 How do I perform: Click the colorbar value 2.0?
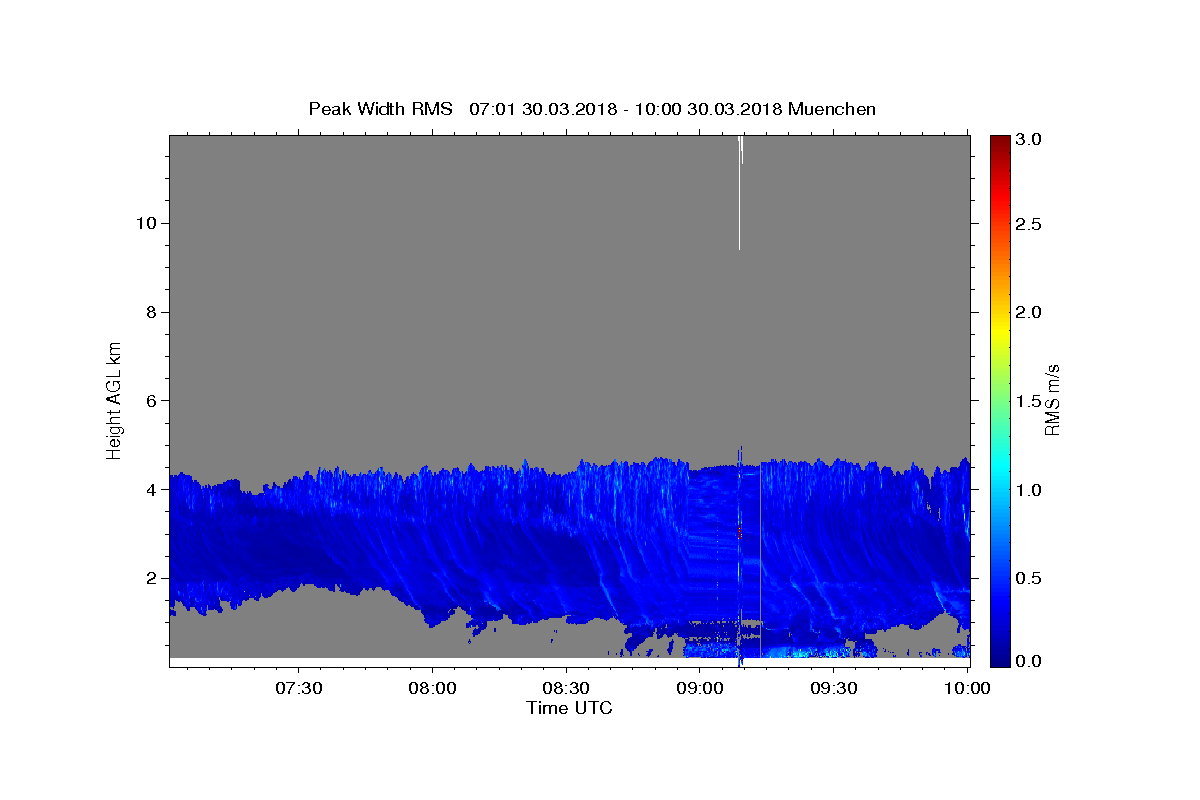[x=1029, y=312]
